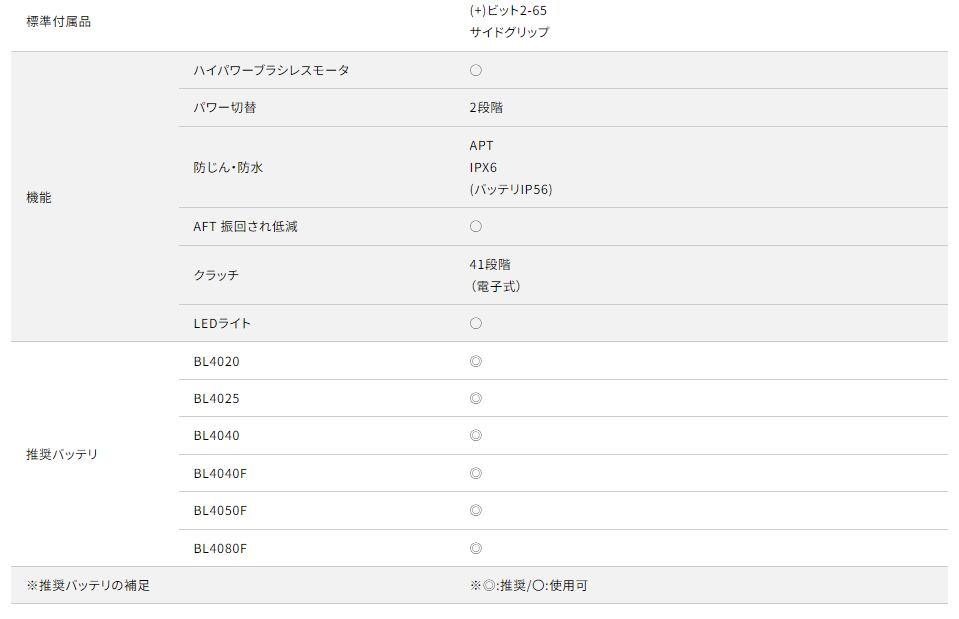Select the BL4020 battery label
This screenshot has width=959, height=619.
(216, 361)
